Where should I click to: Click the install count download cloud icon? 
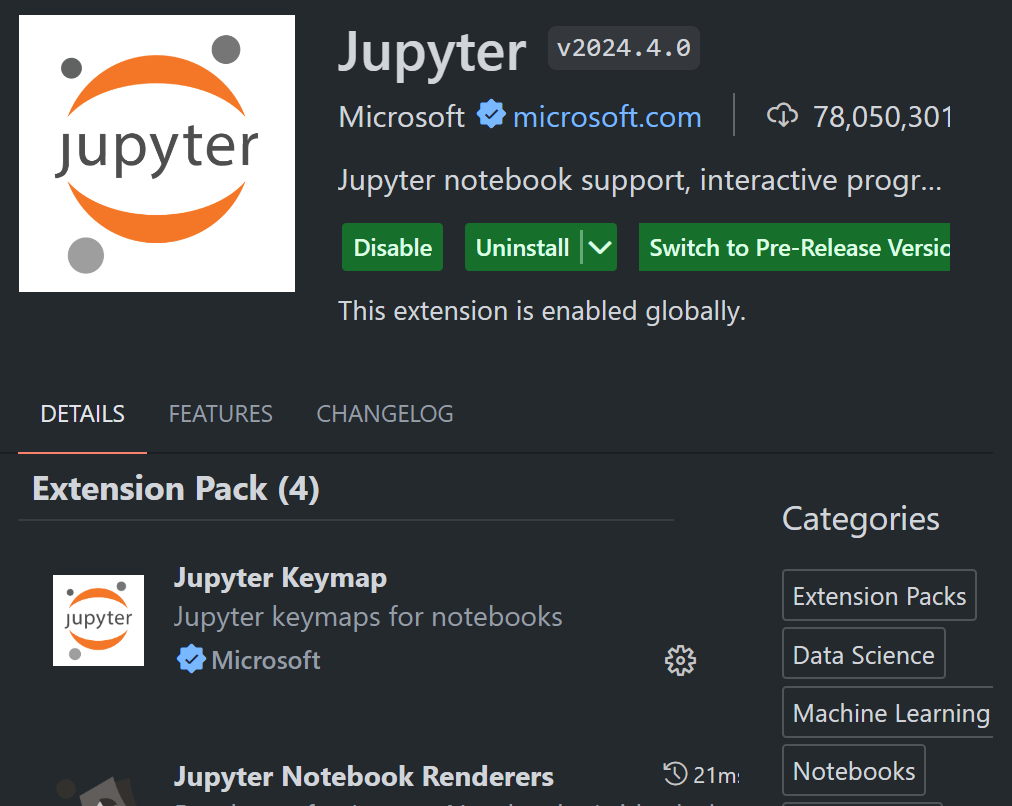pyautogui.click(x=782, y=116)
